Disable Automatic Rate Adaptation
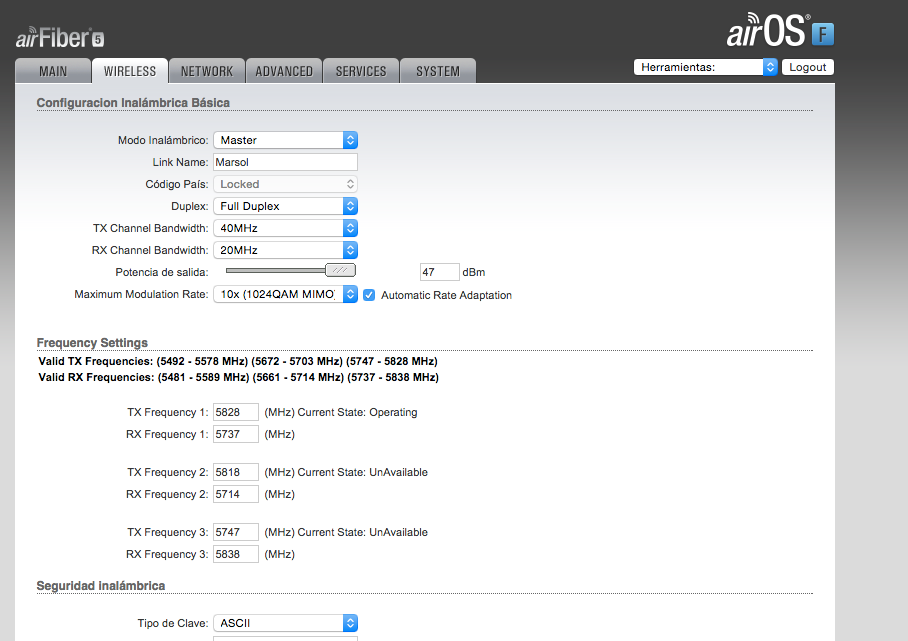The width and height of the screenshot is (908, 641). [369, 295]
